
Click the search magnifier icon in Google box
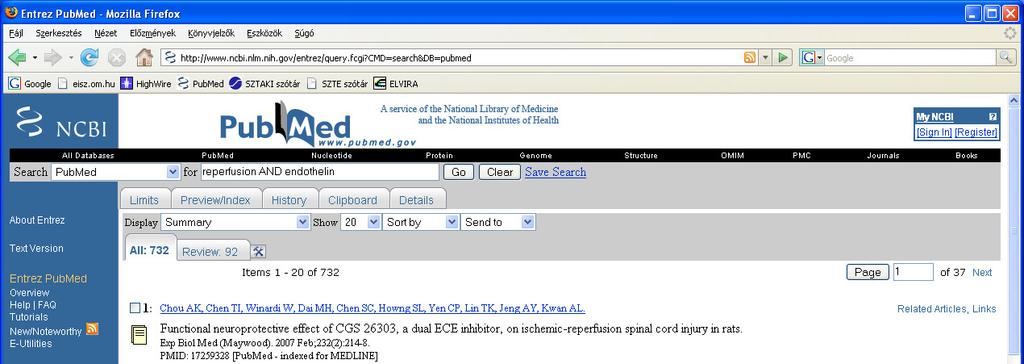1006,58
